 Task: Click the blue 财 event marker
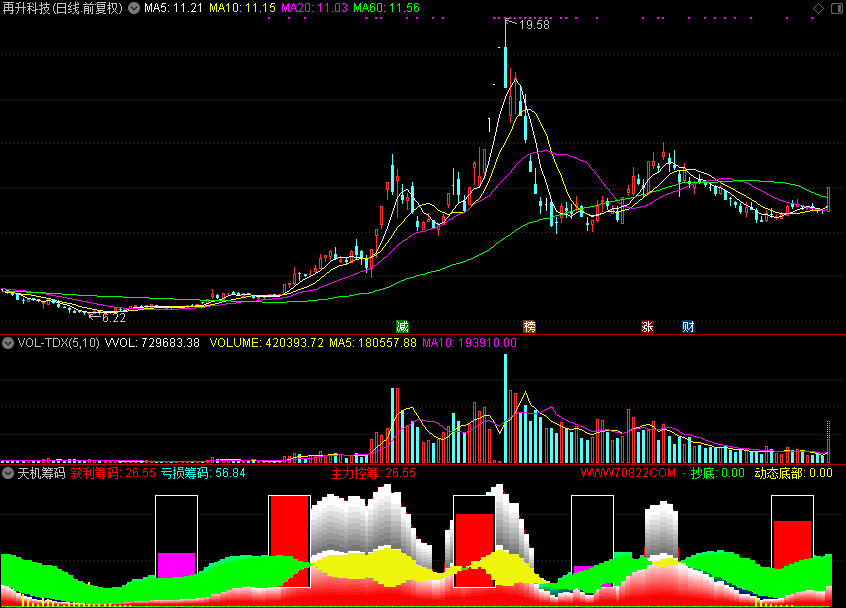coord(688,326)
